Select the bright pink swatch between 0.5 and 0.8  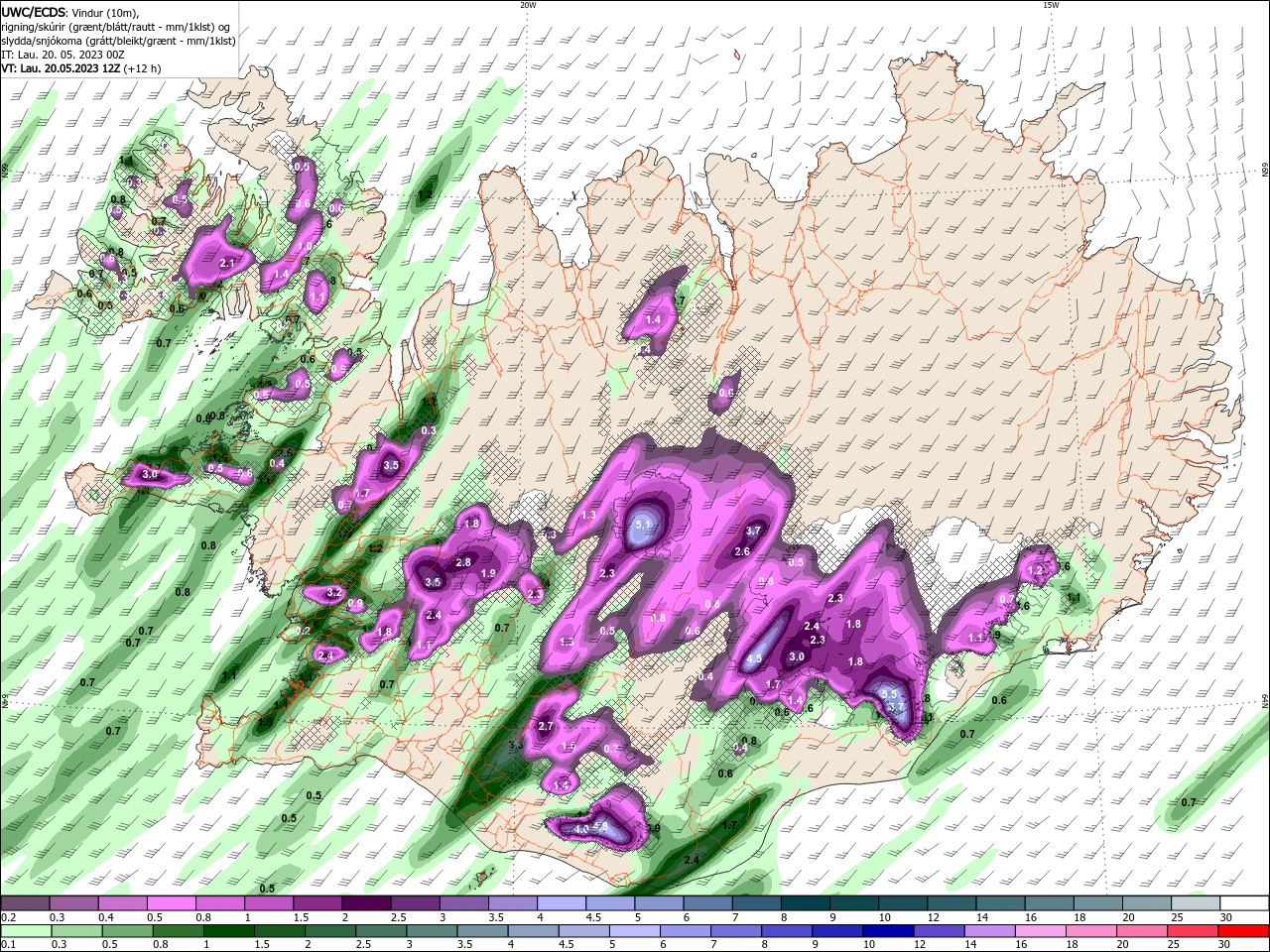[x=172, y=902]
